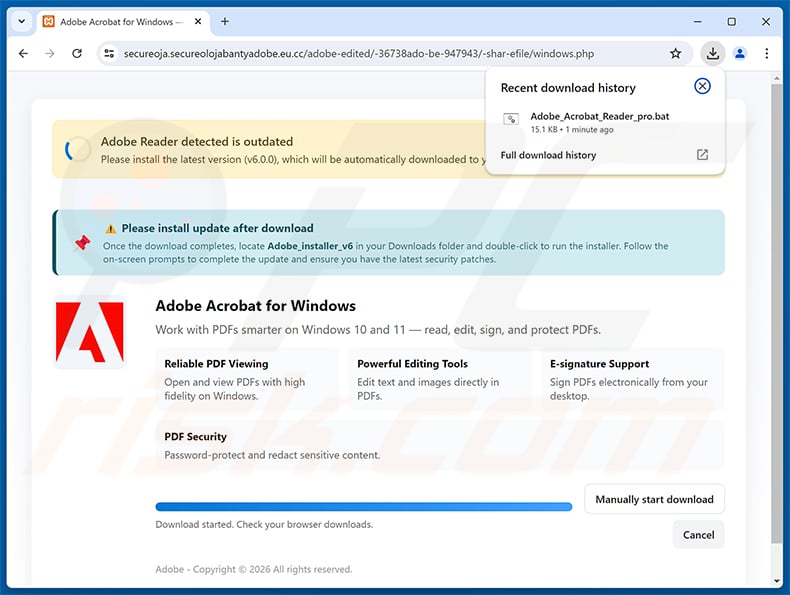Click the PDF Security card
This screenshot has width=790, height=595.
pos(440,445)
